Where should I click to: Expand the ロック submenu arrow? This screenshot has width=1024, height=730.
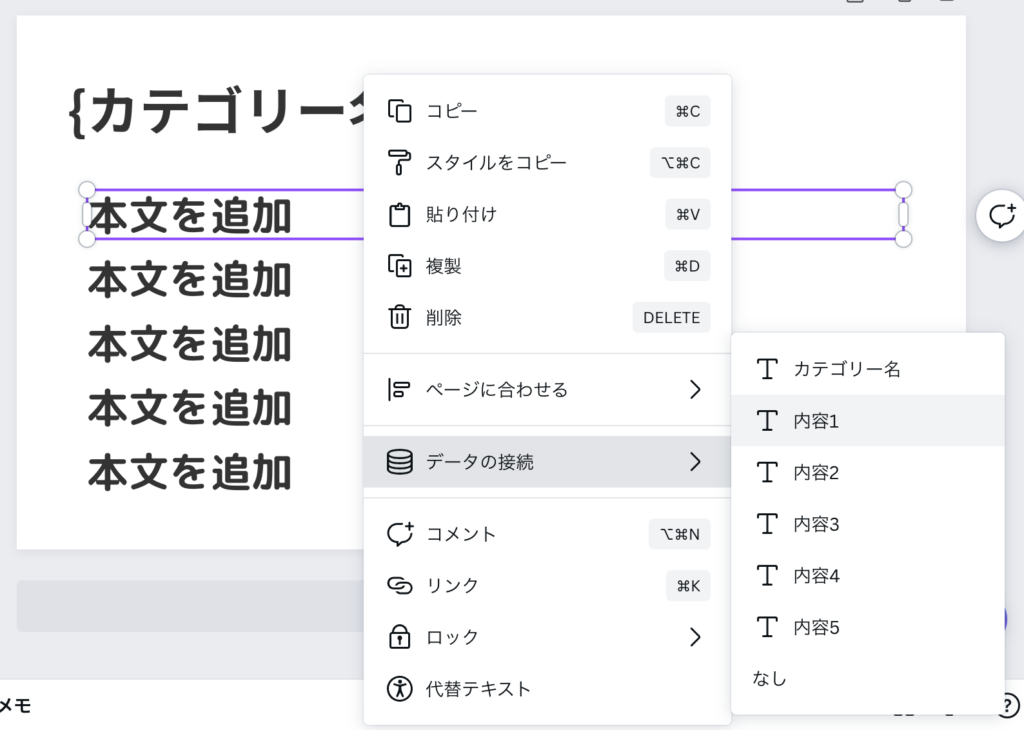[x=695, y=637]
